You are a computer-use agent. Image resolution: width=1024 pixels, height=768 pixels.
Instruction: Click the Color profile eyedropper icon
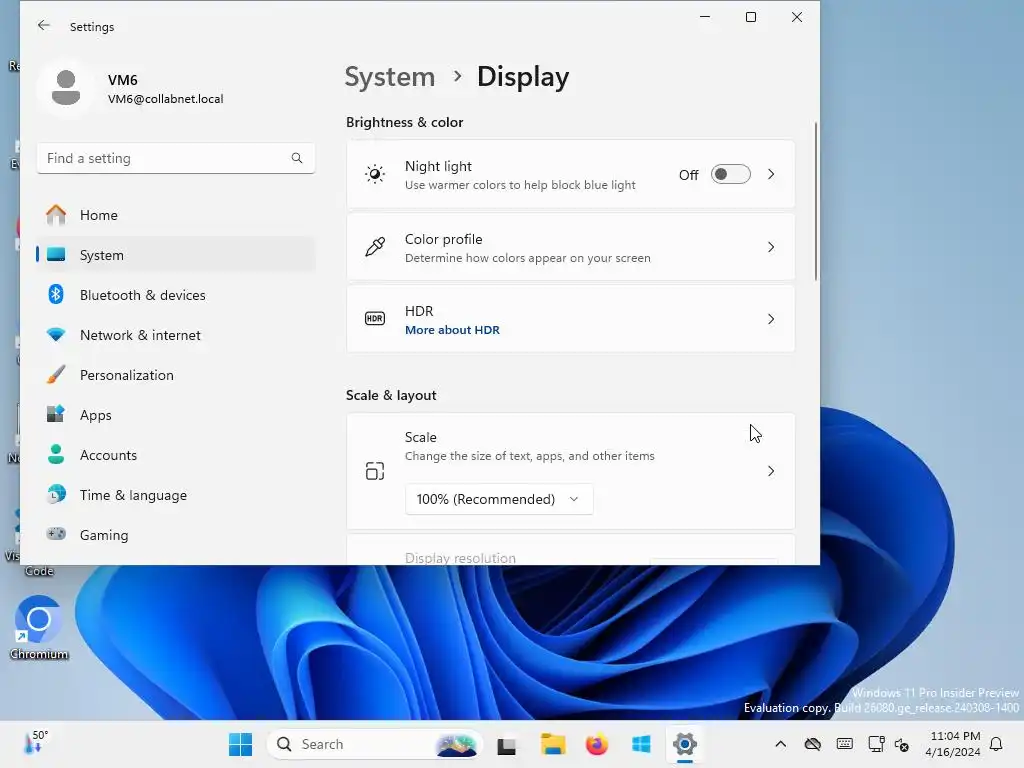[x=375, y=247]
